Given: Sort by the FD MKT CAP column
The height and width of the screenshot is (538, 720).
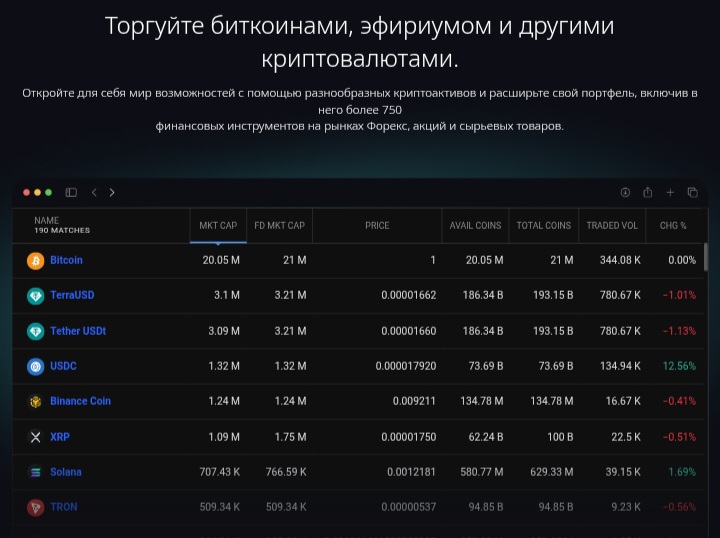Looking at the screenshot, I should coord(280,225).
